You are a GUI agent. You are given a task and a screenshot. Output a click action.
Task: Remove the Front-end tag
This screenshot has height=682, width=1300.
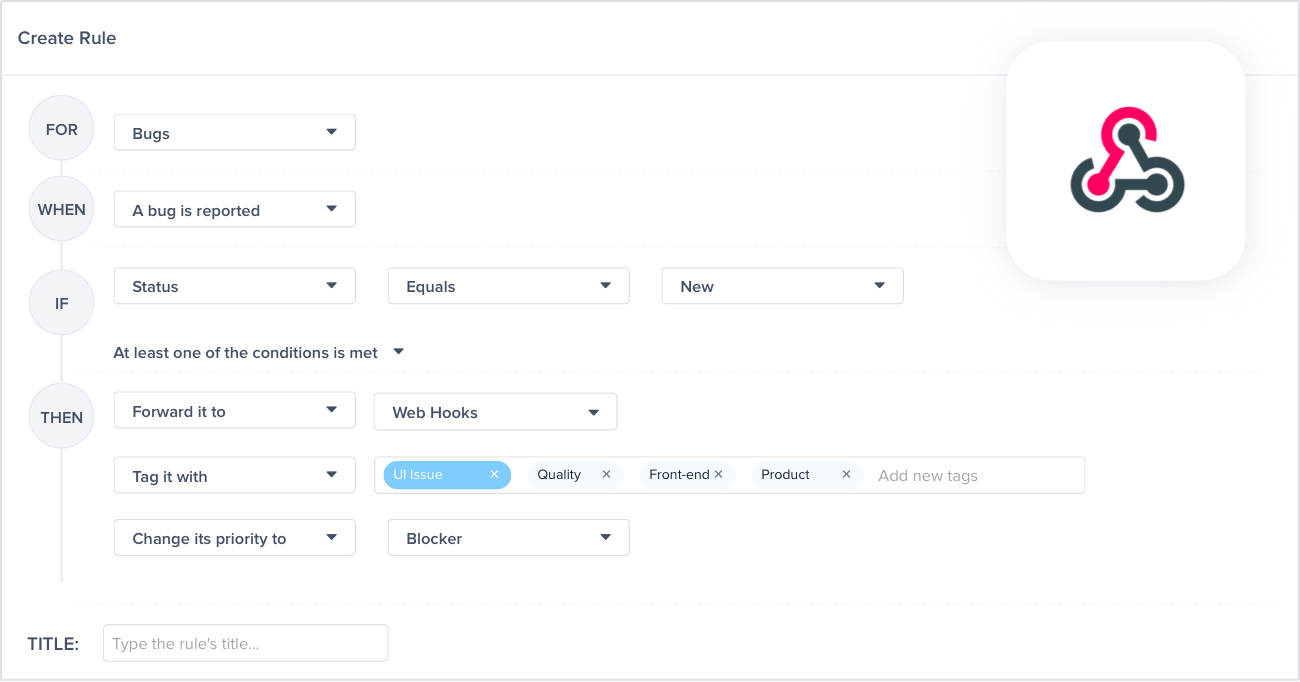717,474
